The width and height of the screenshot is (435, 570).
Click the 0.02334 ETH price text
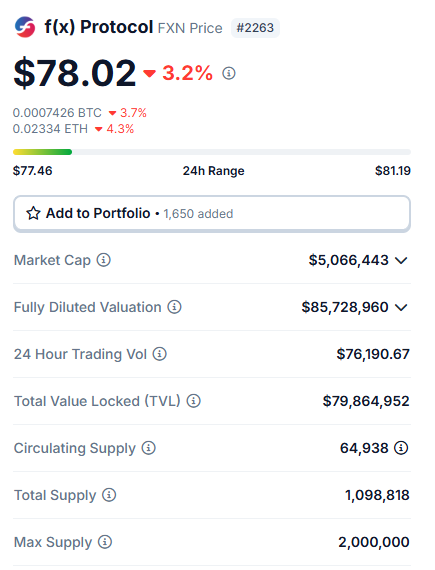[50, 129]
